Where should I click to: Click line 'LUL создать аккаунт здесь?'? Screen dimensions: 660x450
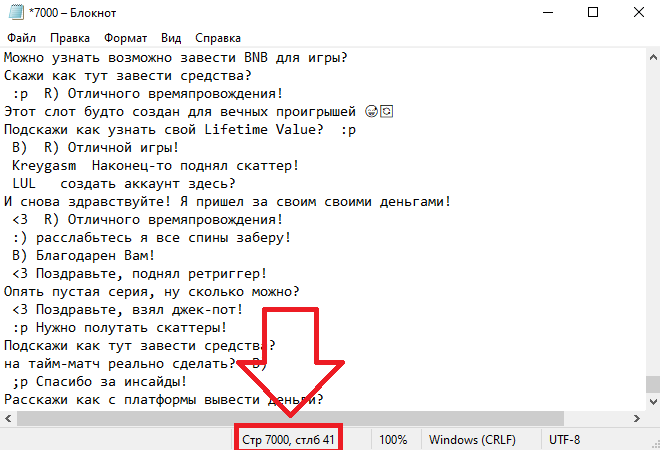pyautogui.click(x=124, y=184)
